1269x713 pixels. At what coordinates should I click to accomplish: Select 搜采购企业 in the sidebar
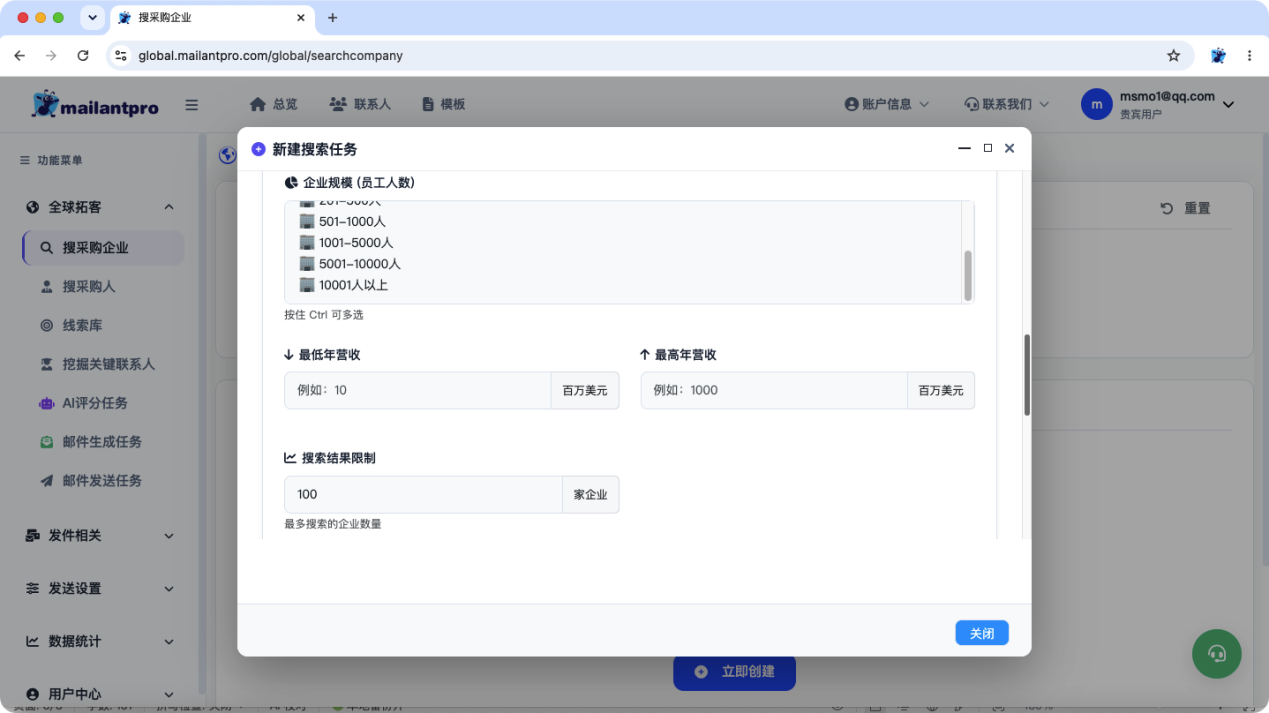(x=103, y=248)
